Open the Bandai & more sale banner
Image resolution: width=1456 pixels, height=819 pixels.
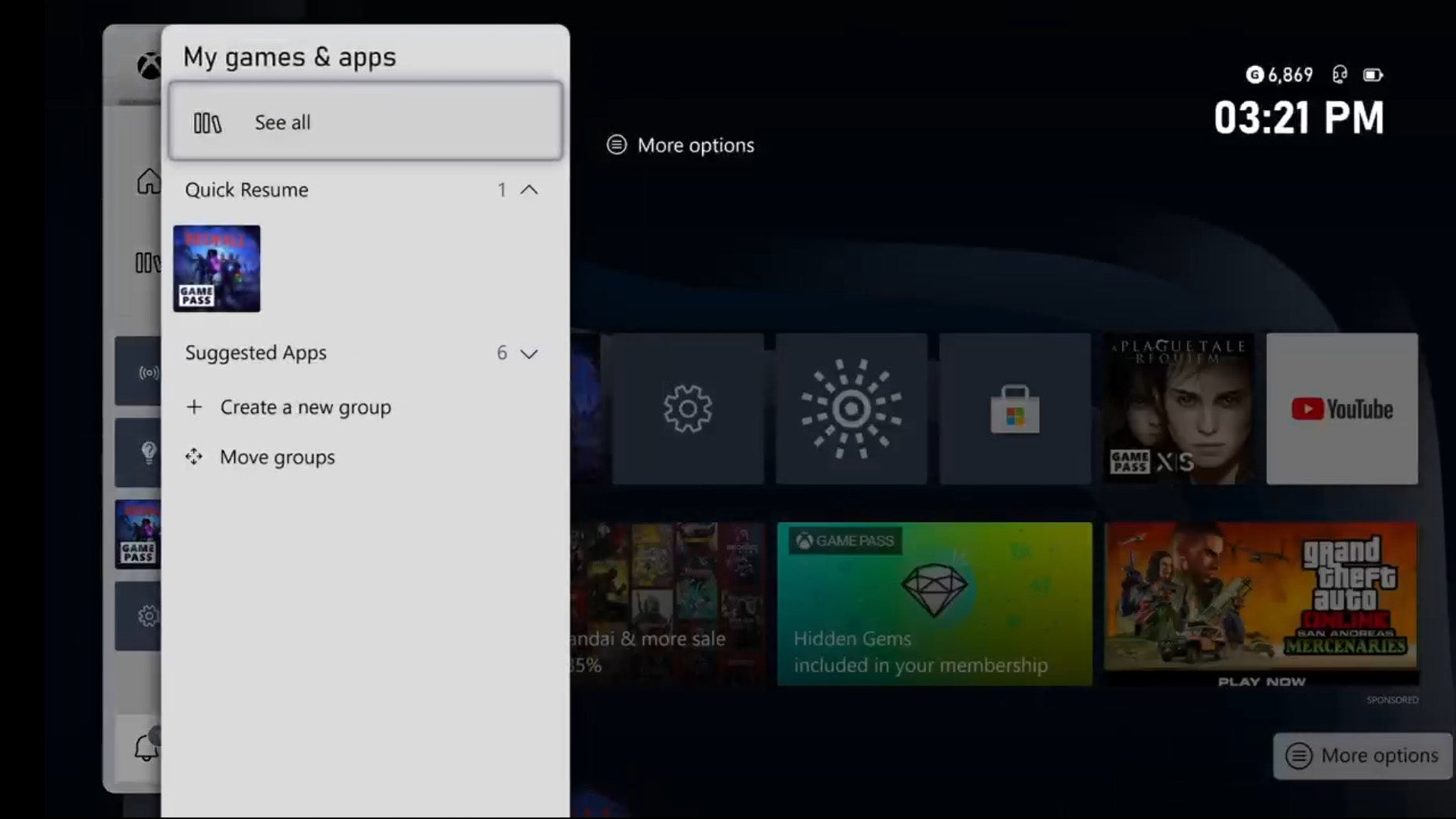668,604
